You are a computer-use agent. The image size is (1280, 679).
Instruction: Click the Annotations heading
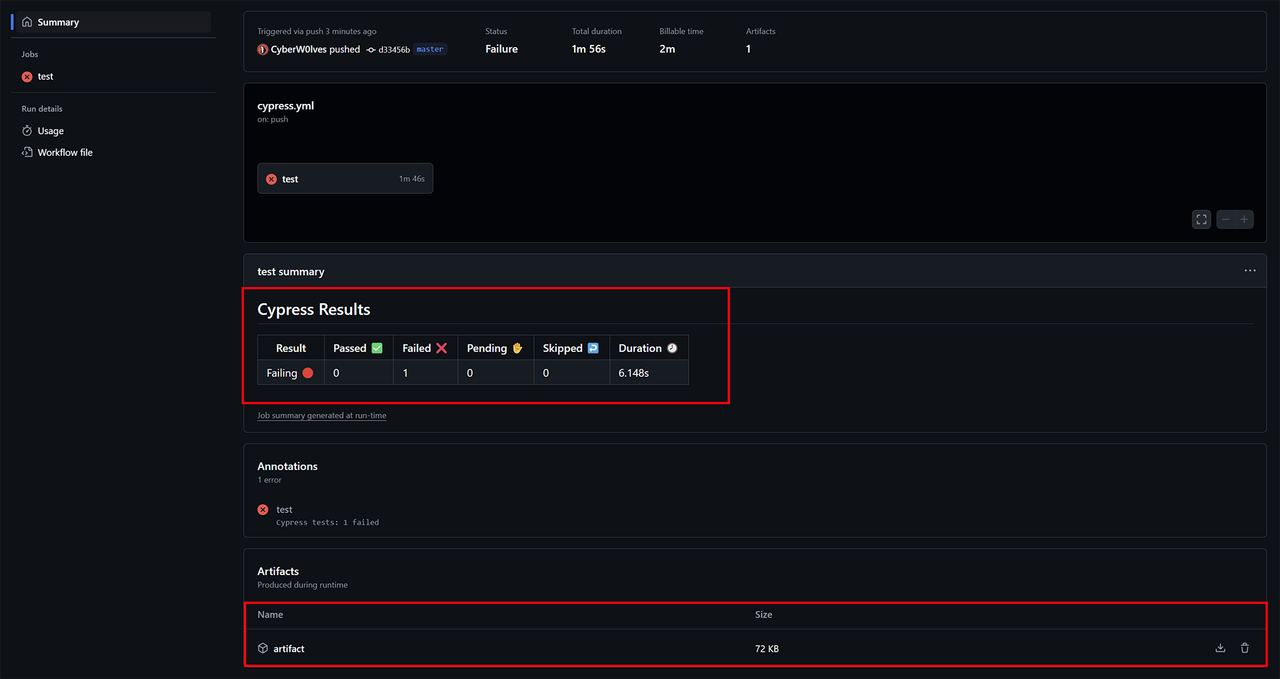coord(287,466)
